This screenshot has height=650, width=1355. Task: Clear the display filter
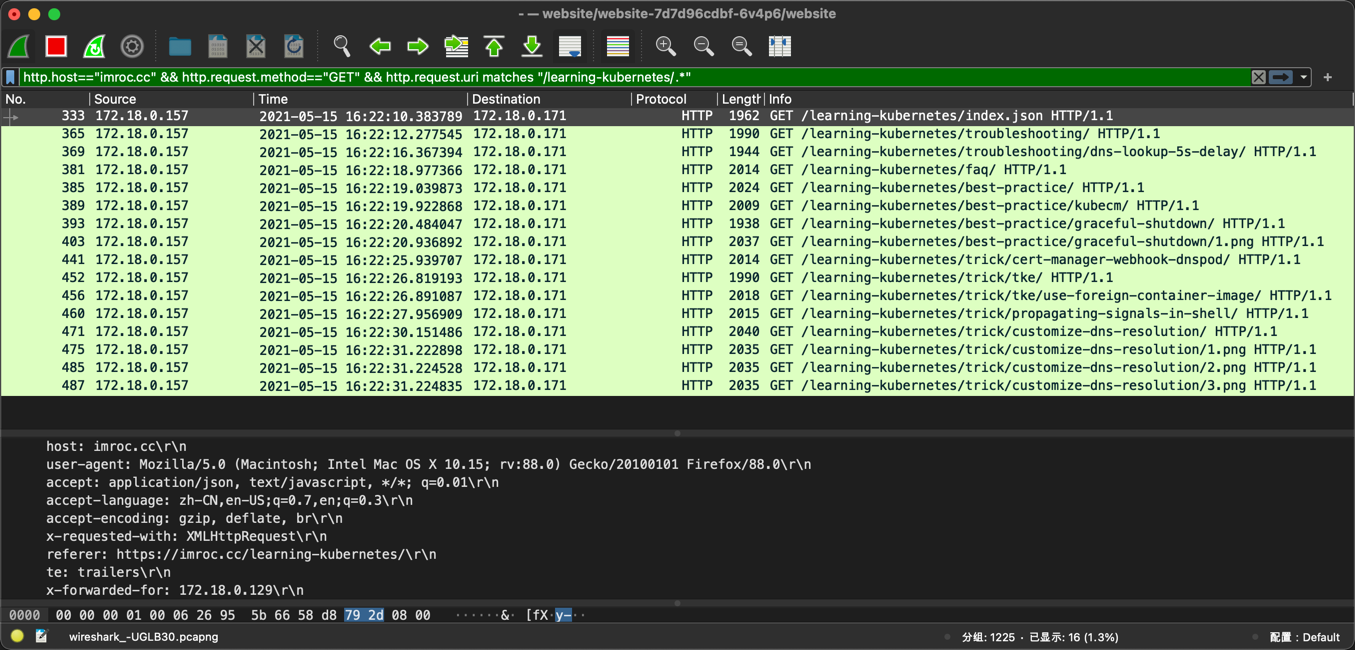(x=1259, y=77)
